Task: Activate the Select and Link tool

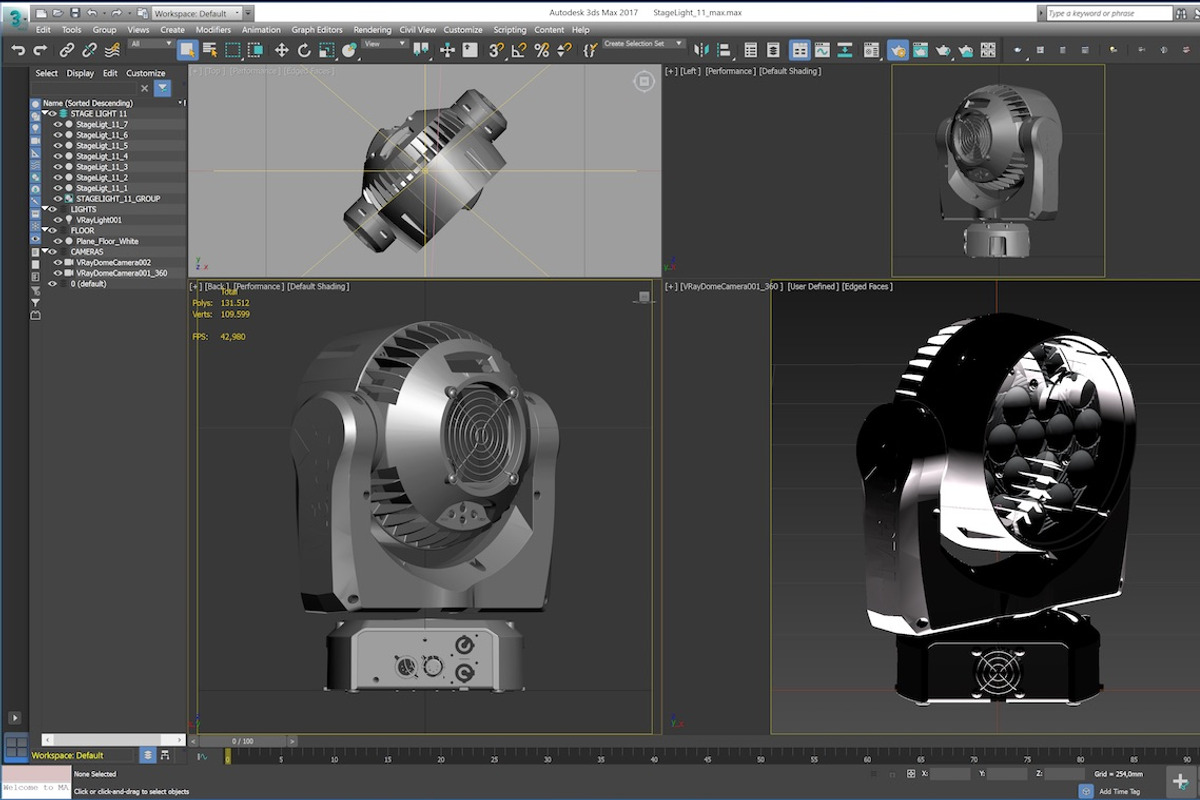Action: (67, 50)
